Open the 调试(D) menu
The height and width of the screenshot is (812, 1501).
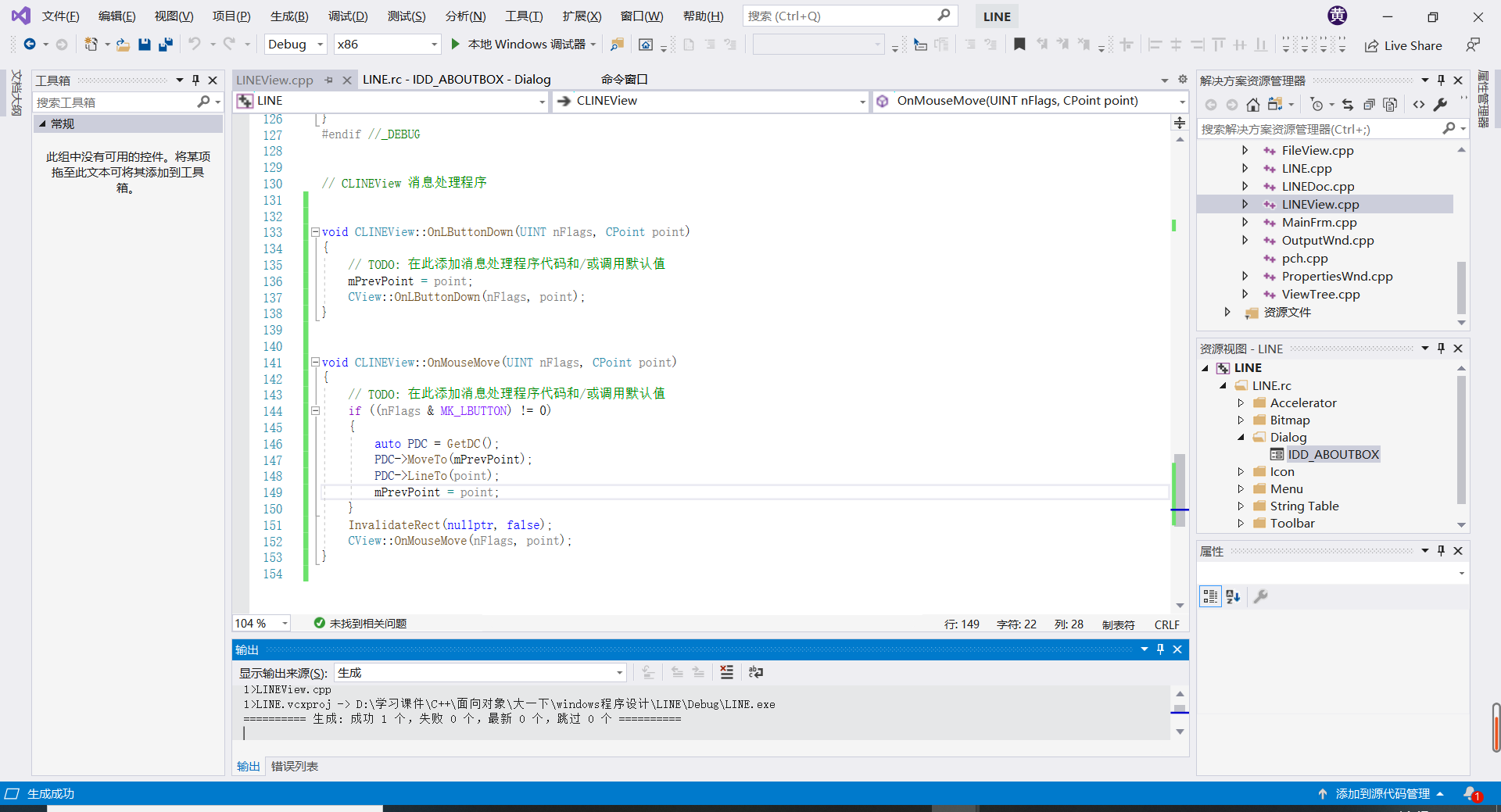click(x=348, y=16)
